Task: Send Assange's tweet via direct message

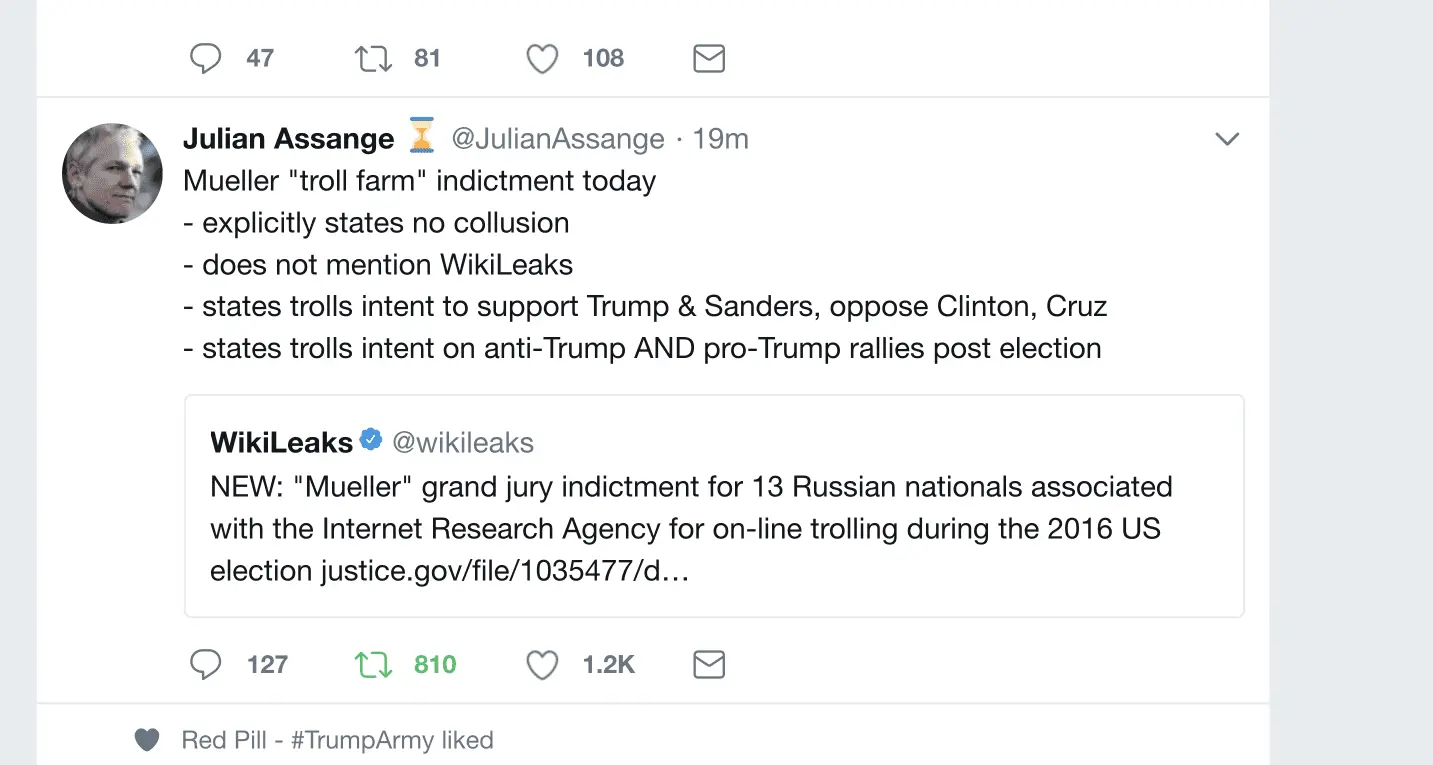Action: pyautogui.click(x=709, y=665)
